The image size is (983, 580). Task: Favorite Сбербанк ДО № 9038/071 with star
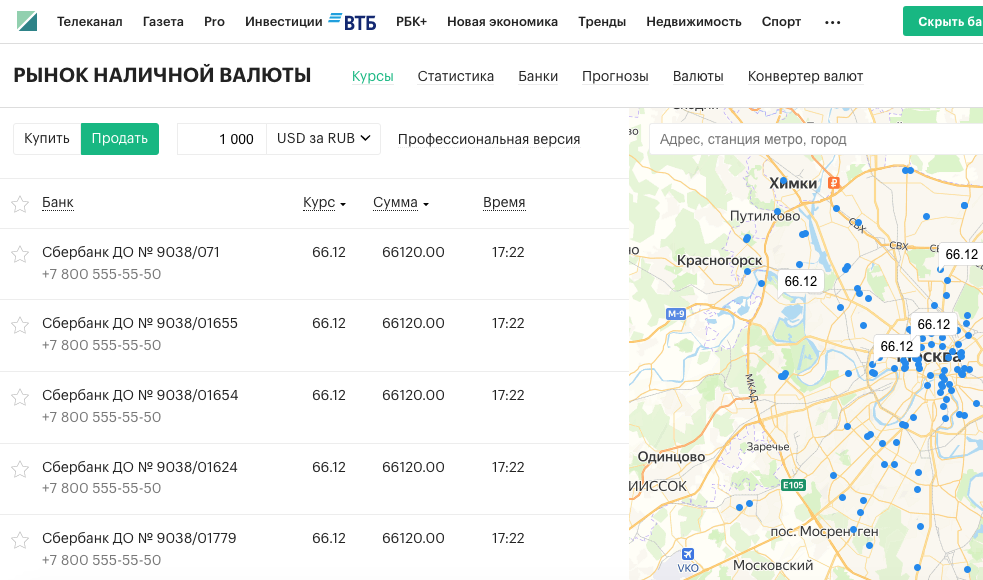pos(20,254)
